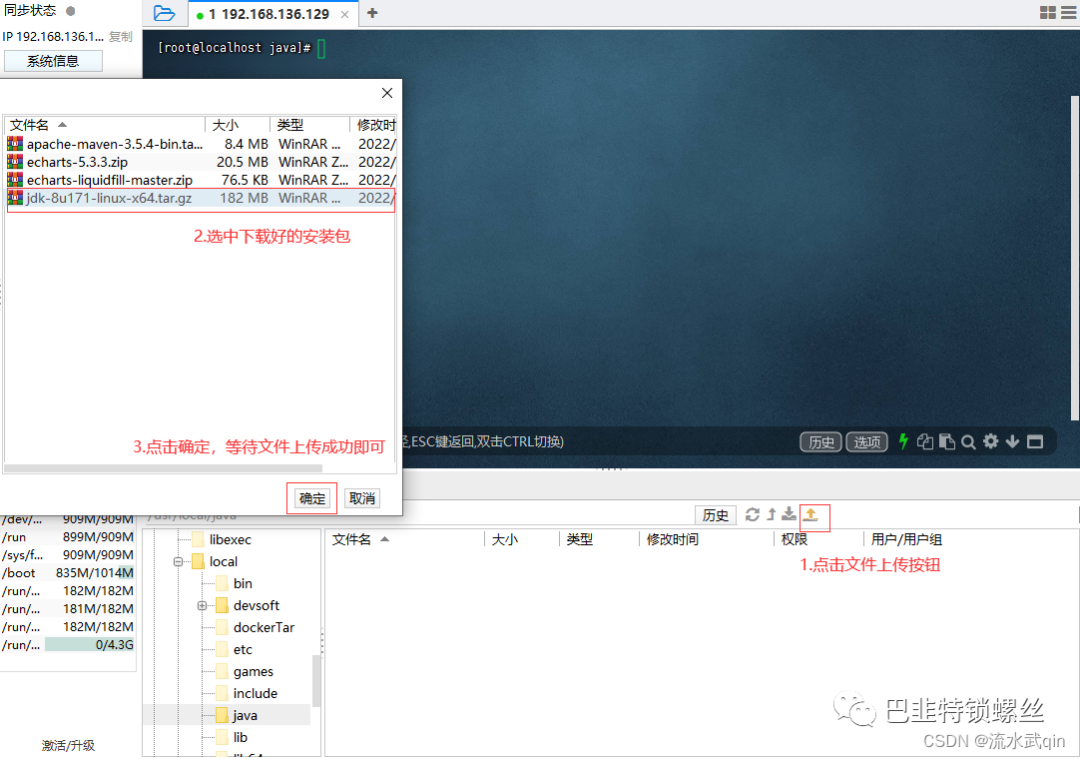The image size is (1080, 759).
Task: Click the file download icon
Action: (789, 514)
